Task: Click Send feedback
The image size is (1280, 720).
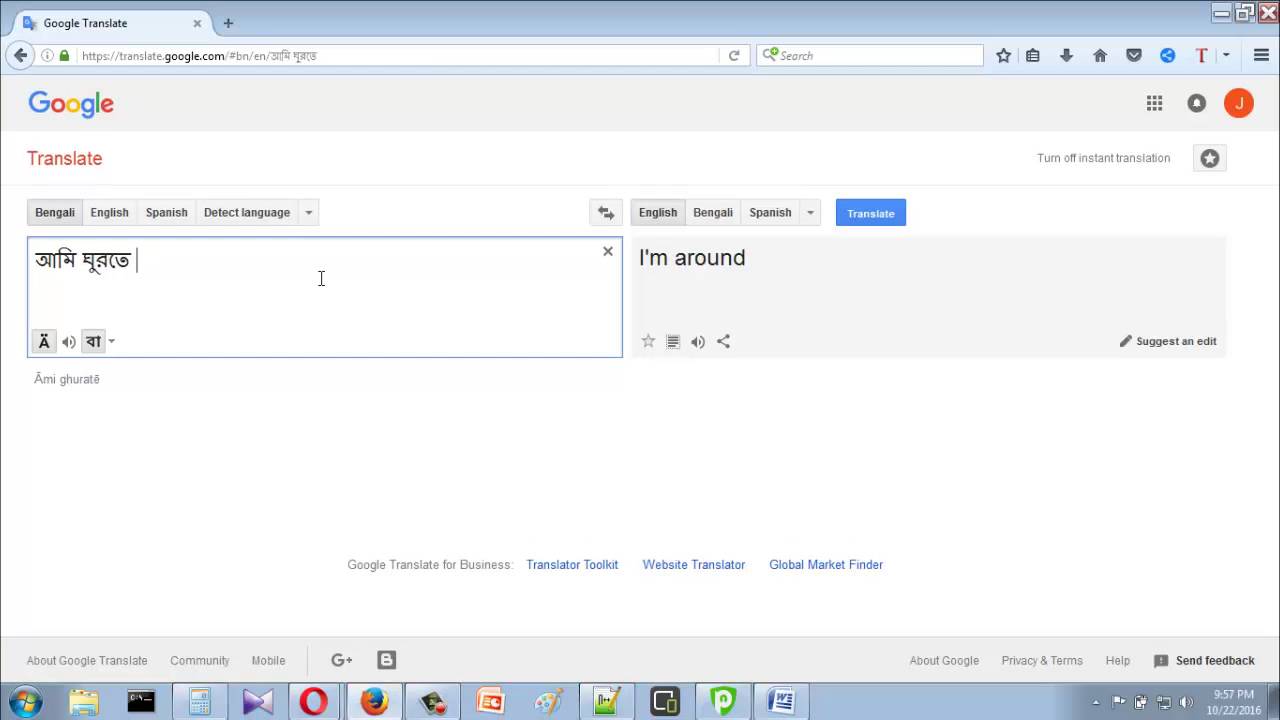Action: [x=1204, y=661]
